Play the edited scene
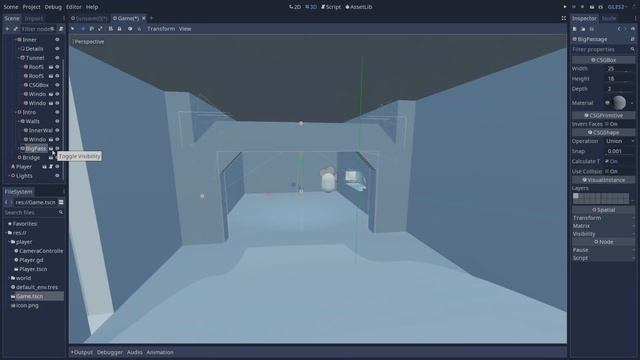The image size is (640, 360). (592, 7)
